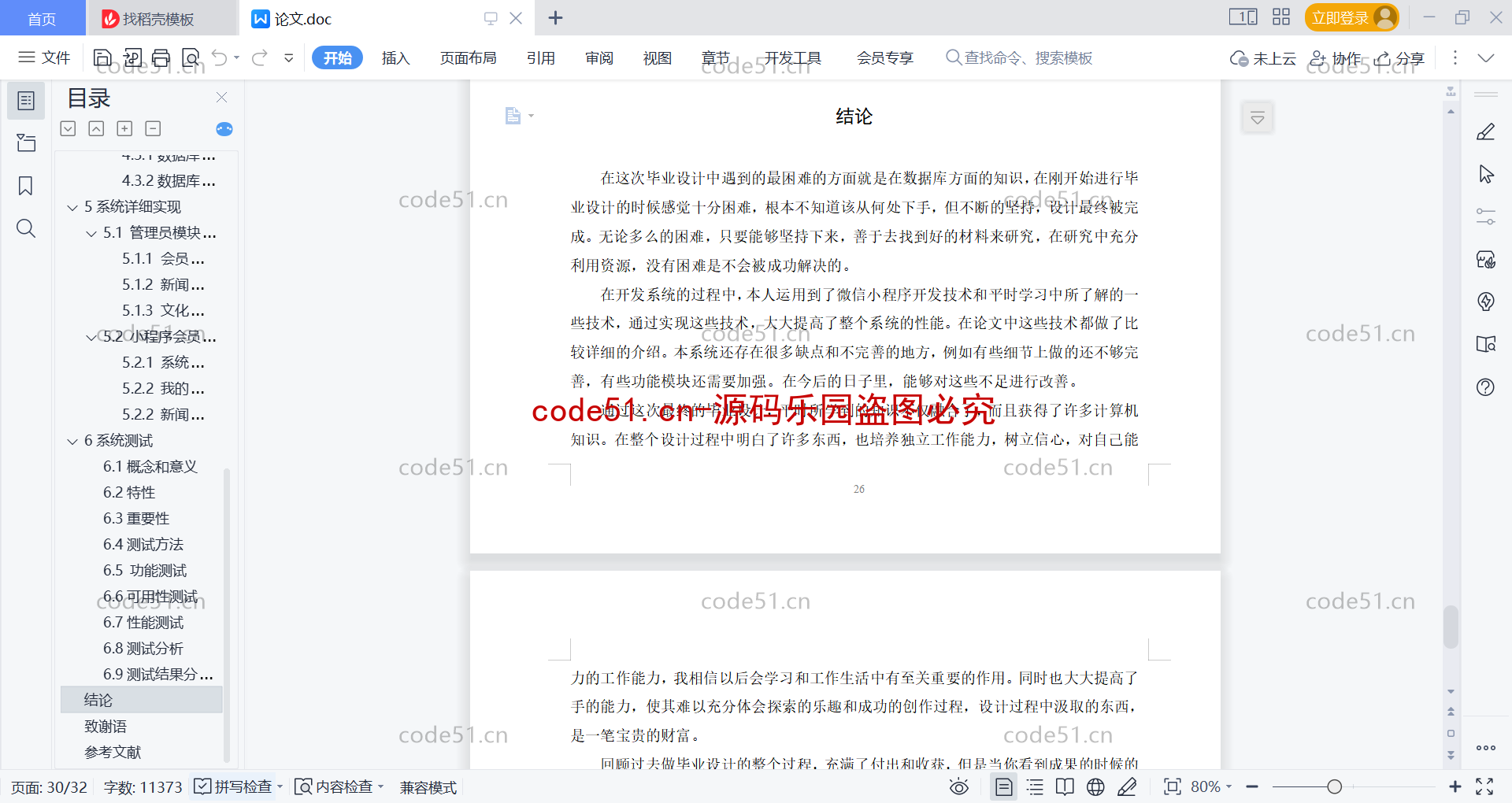
Task: Click the collapse button right of the page
Action: [1258, 118]
